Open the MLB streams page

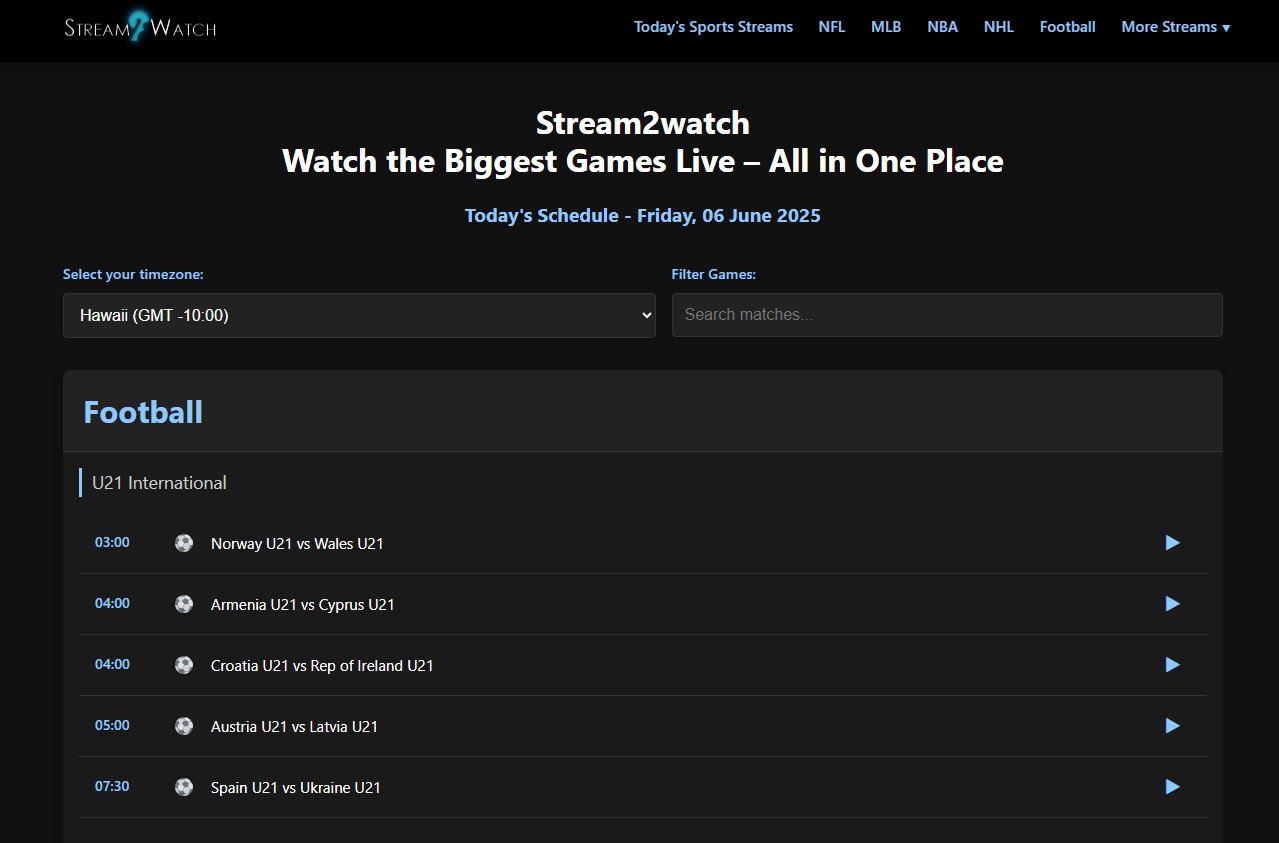tap(885, 27)
